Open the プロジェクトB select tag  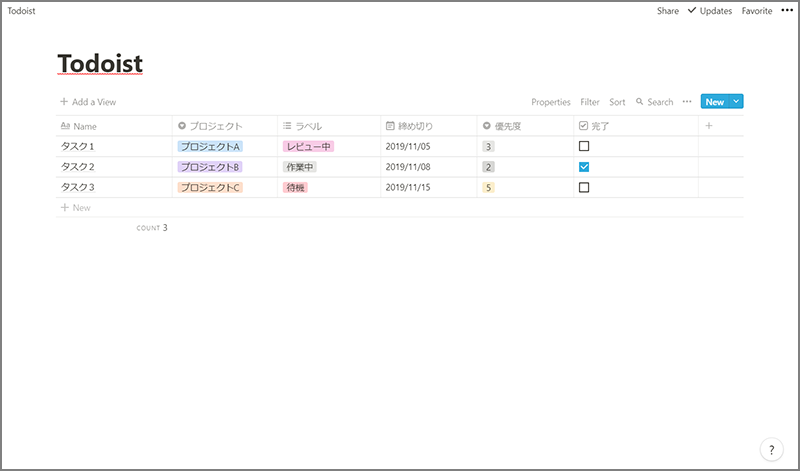210,167
